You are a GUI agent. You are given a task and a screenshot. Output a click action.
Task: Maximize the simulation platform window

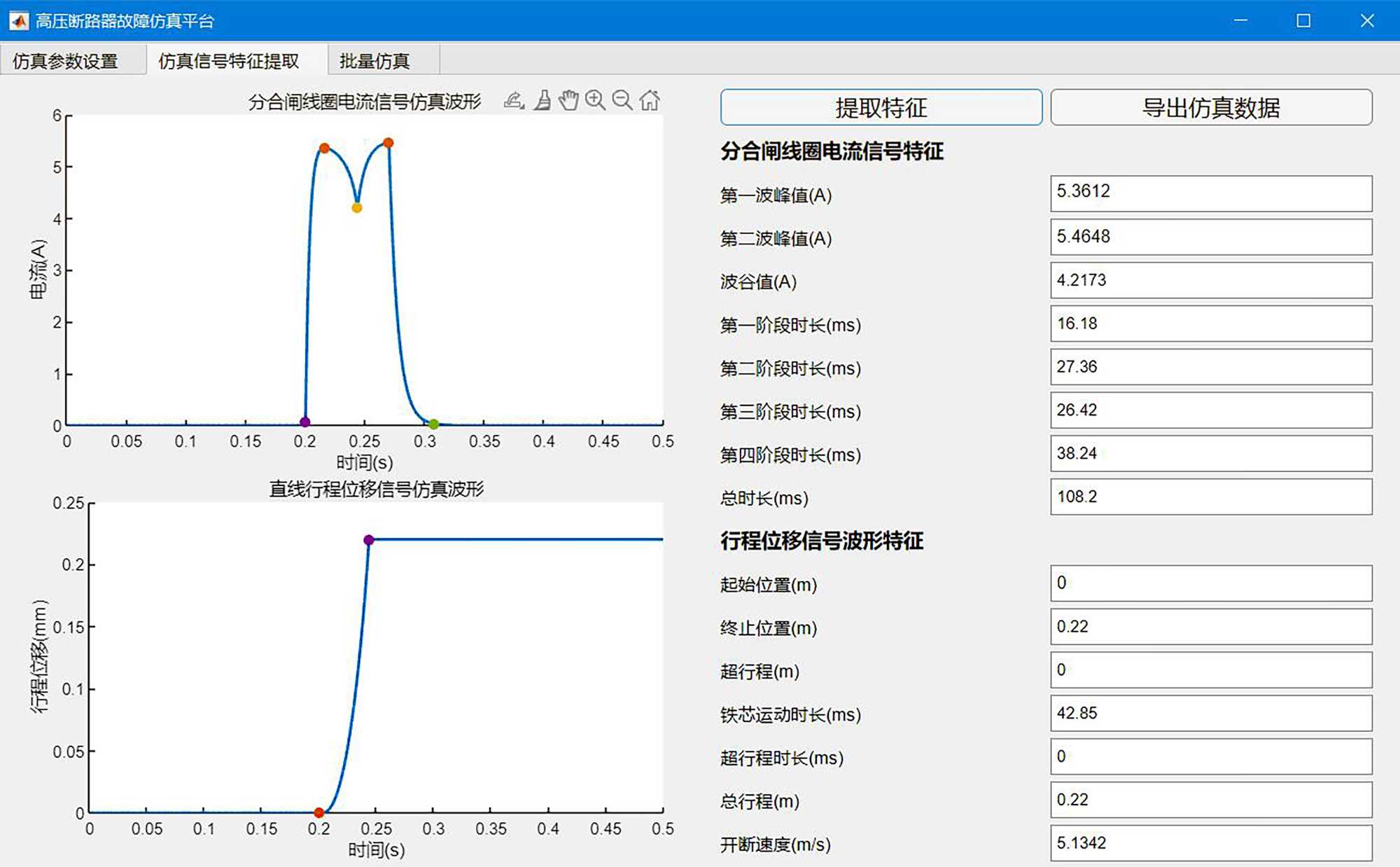coord(1303,20)
